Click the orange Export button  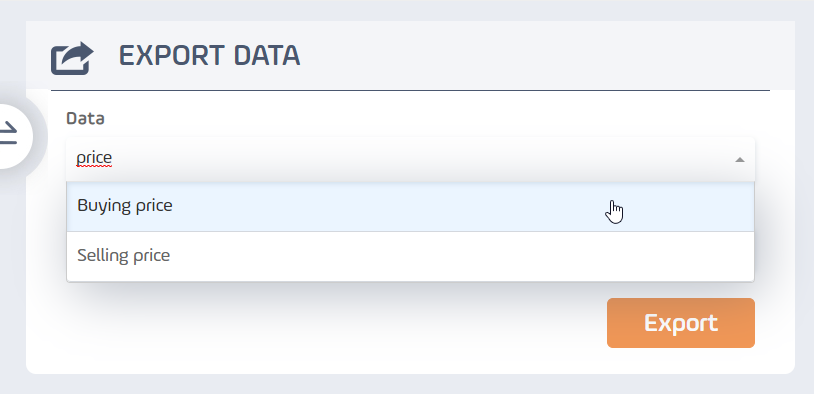pos(681,323)
